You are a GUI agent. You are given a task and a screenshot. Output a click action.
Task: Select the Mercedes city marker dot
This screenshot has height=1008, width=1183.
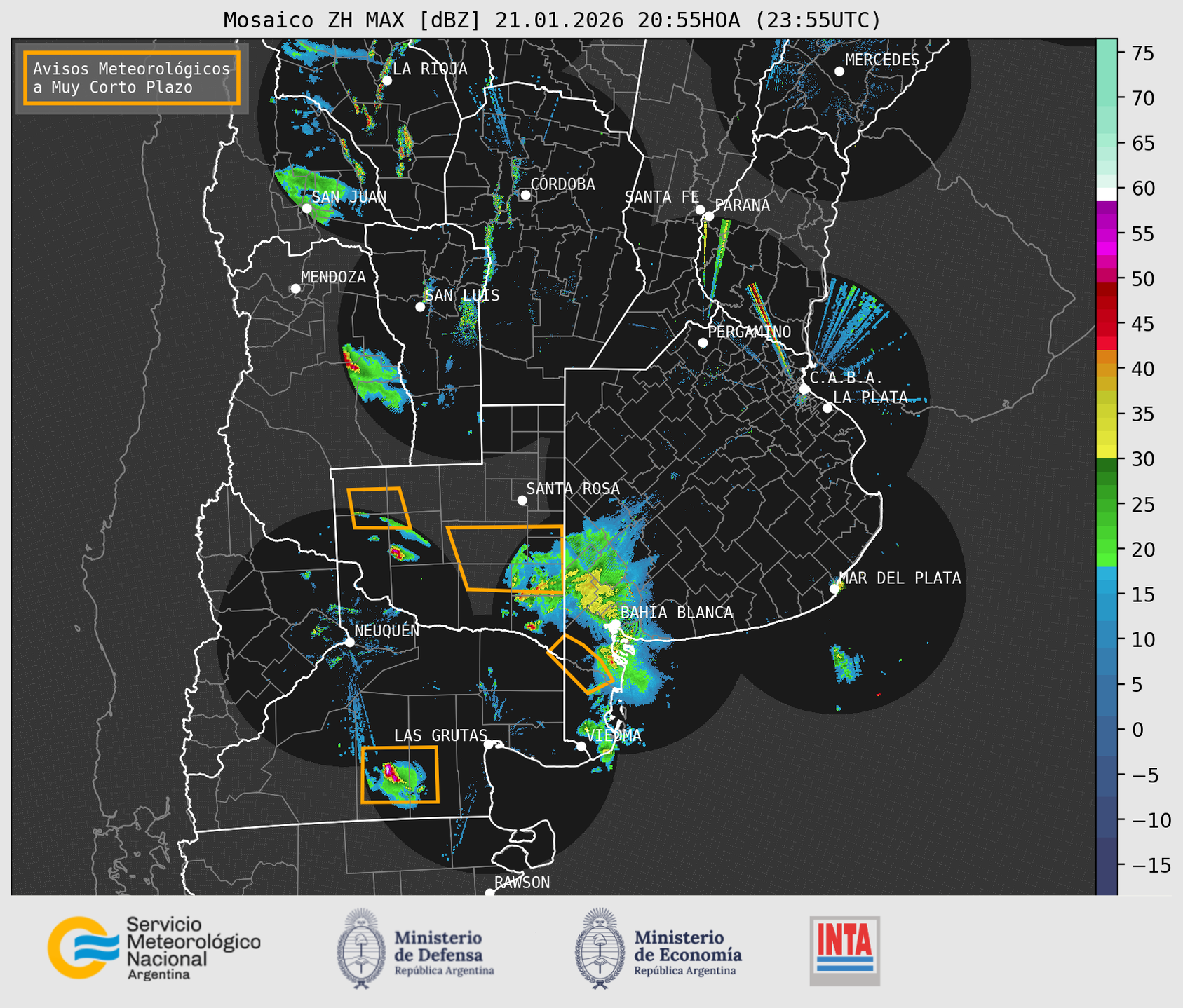[x=839, y=71]
